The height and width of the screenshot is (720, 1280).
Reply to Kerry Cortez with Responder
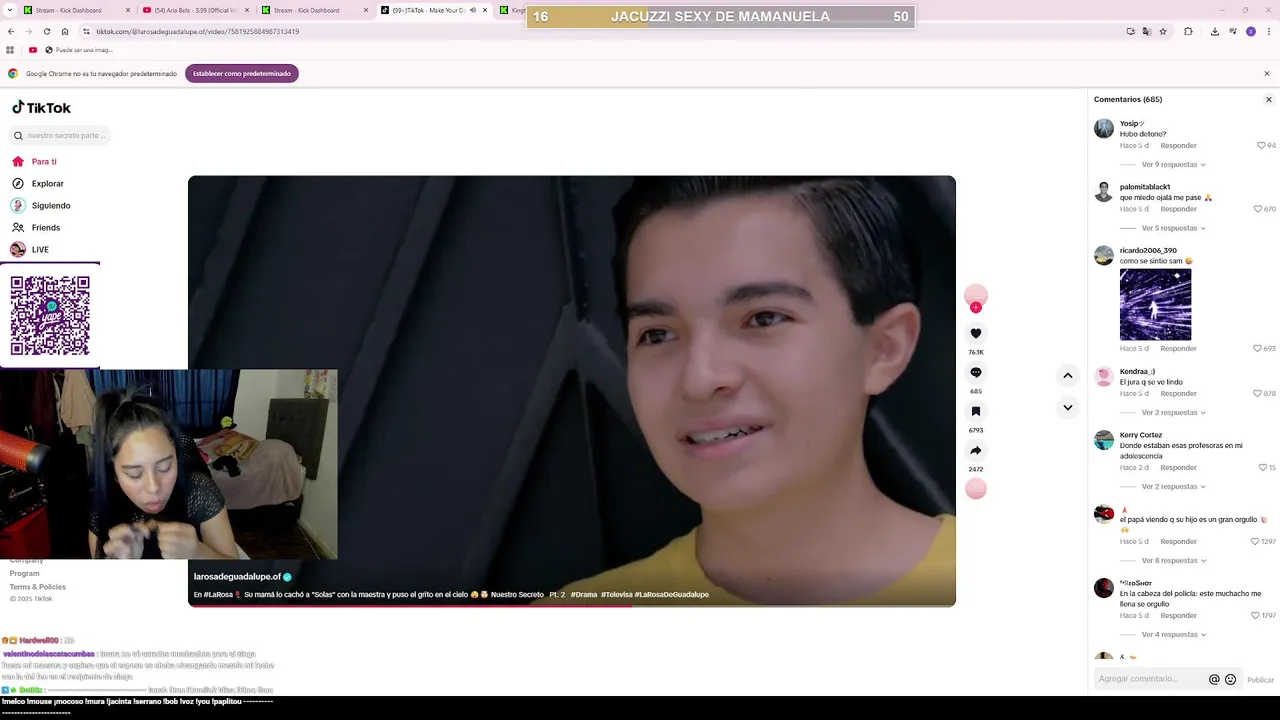(1178, 468)
